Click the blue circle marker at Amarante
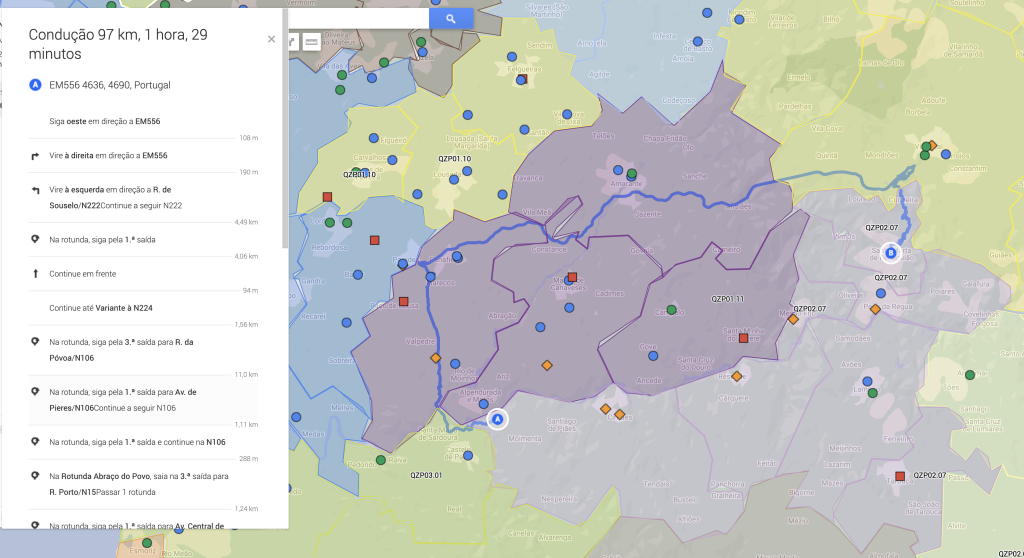This screenshot has height=558, width=1024. (x=617, y=171)
